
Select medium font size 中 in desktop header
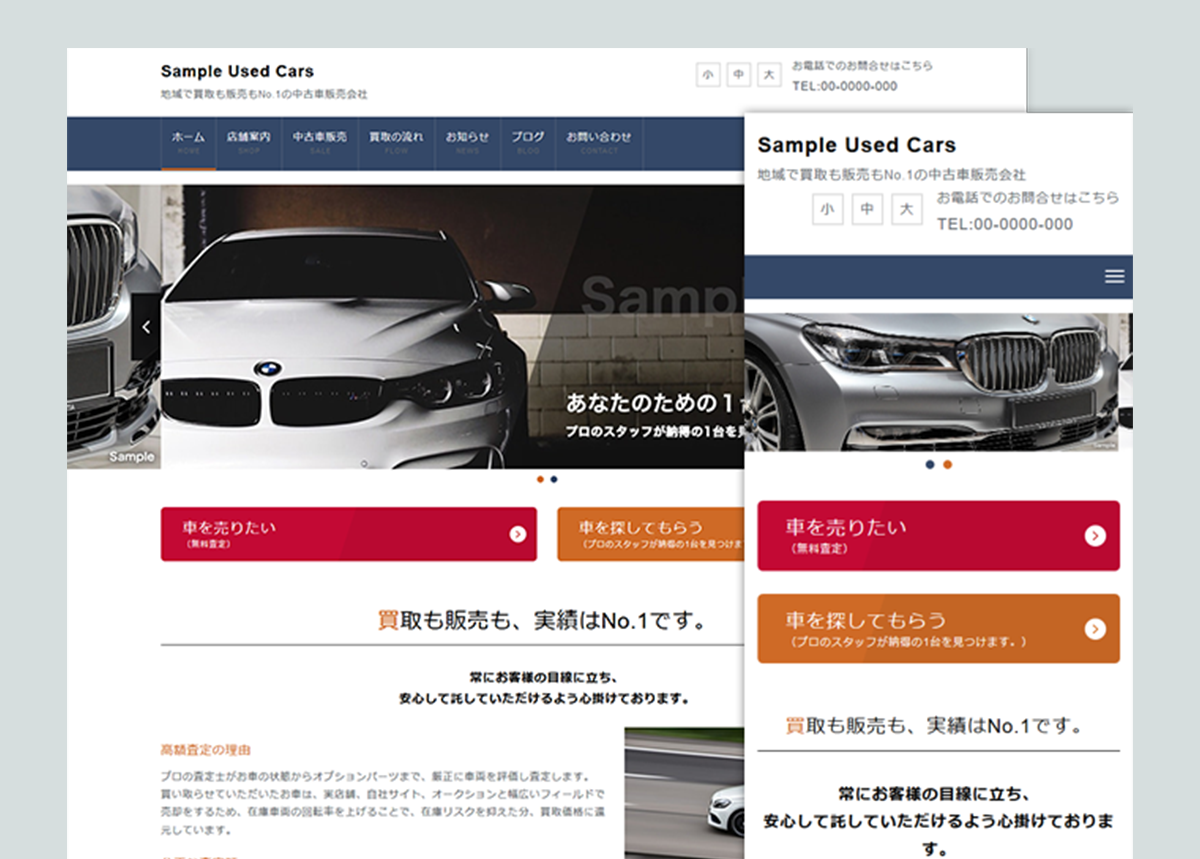click(738, 75)
